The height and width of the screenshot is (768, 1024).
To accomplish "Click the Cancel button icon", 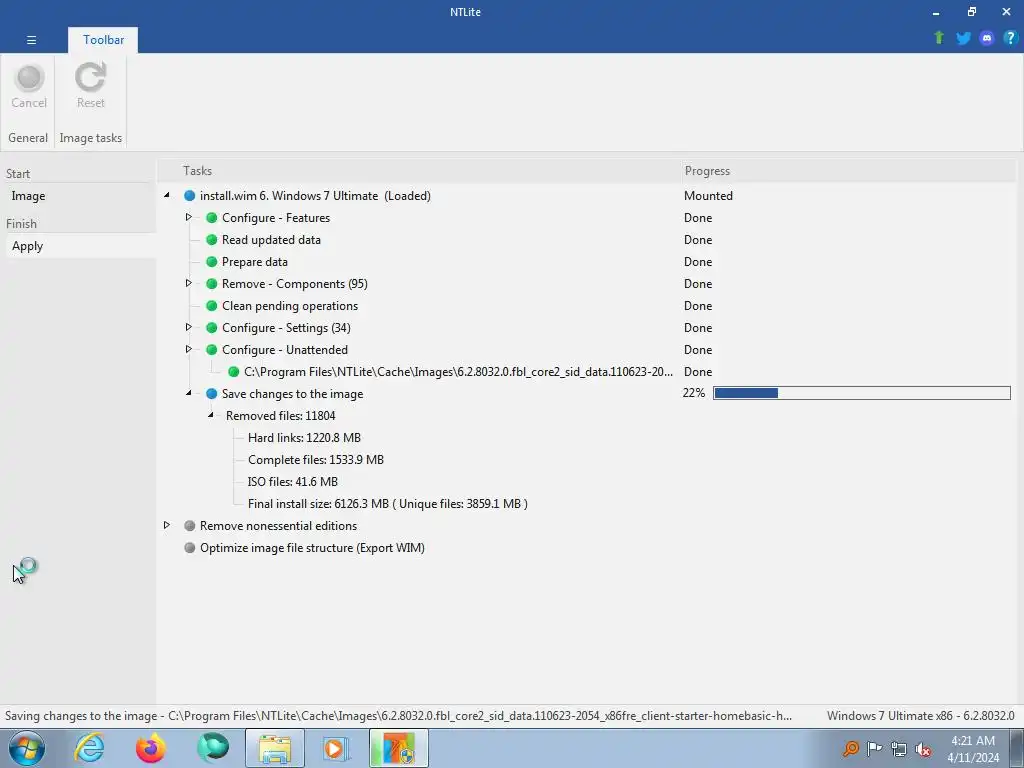I will [x=29, y=78].
